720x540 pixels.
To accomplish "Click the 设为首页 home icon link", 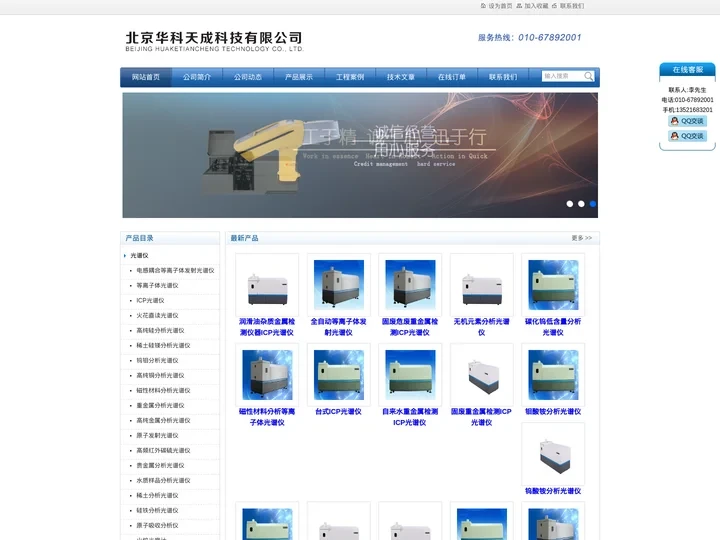I will [x=496, y=6].
